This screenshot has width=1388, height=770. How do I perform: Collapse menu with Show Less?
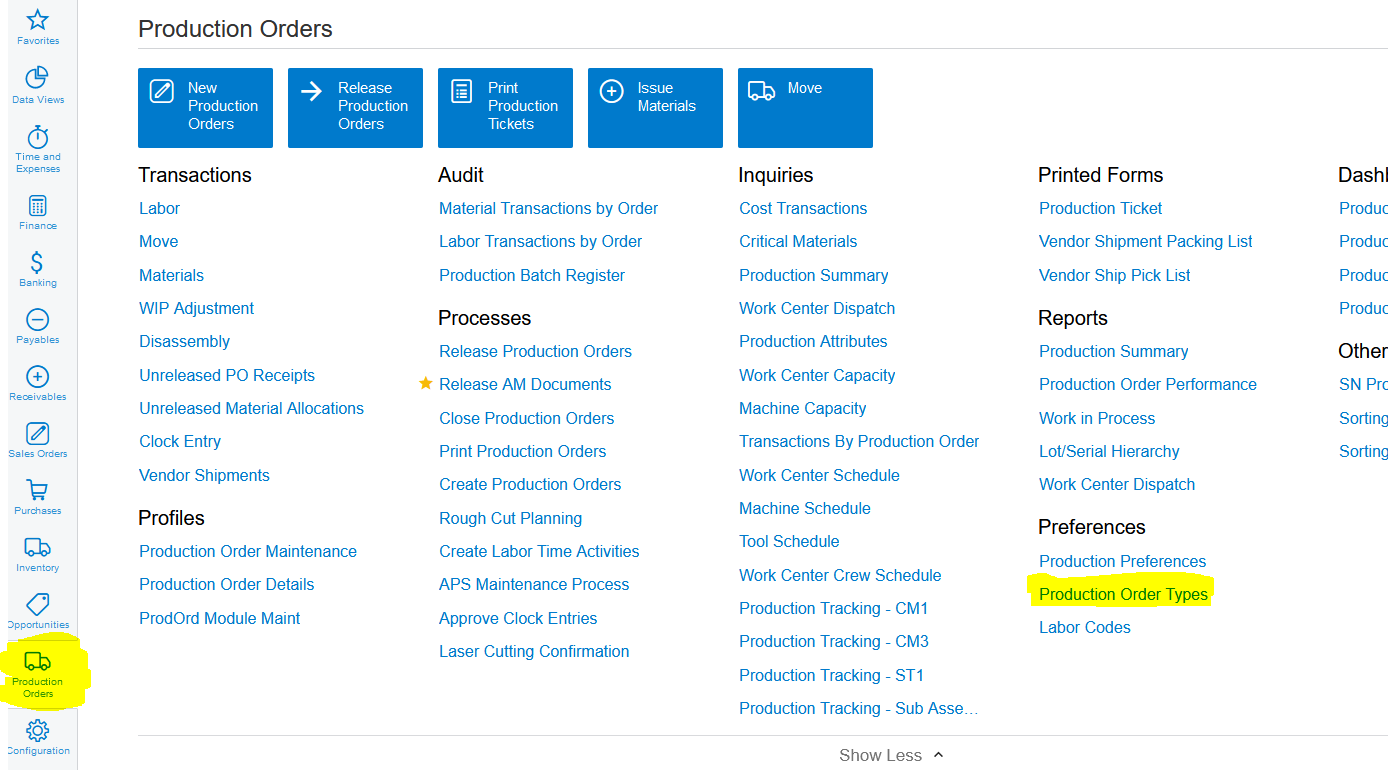point(891,755)
